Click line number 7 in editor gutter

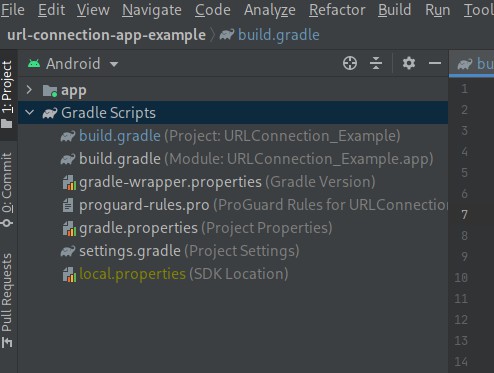[464, 215]
